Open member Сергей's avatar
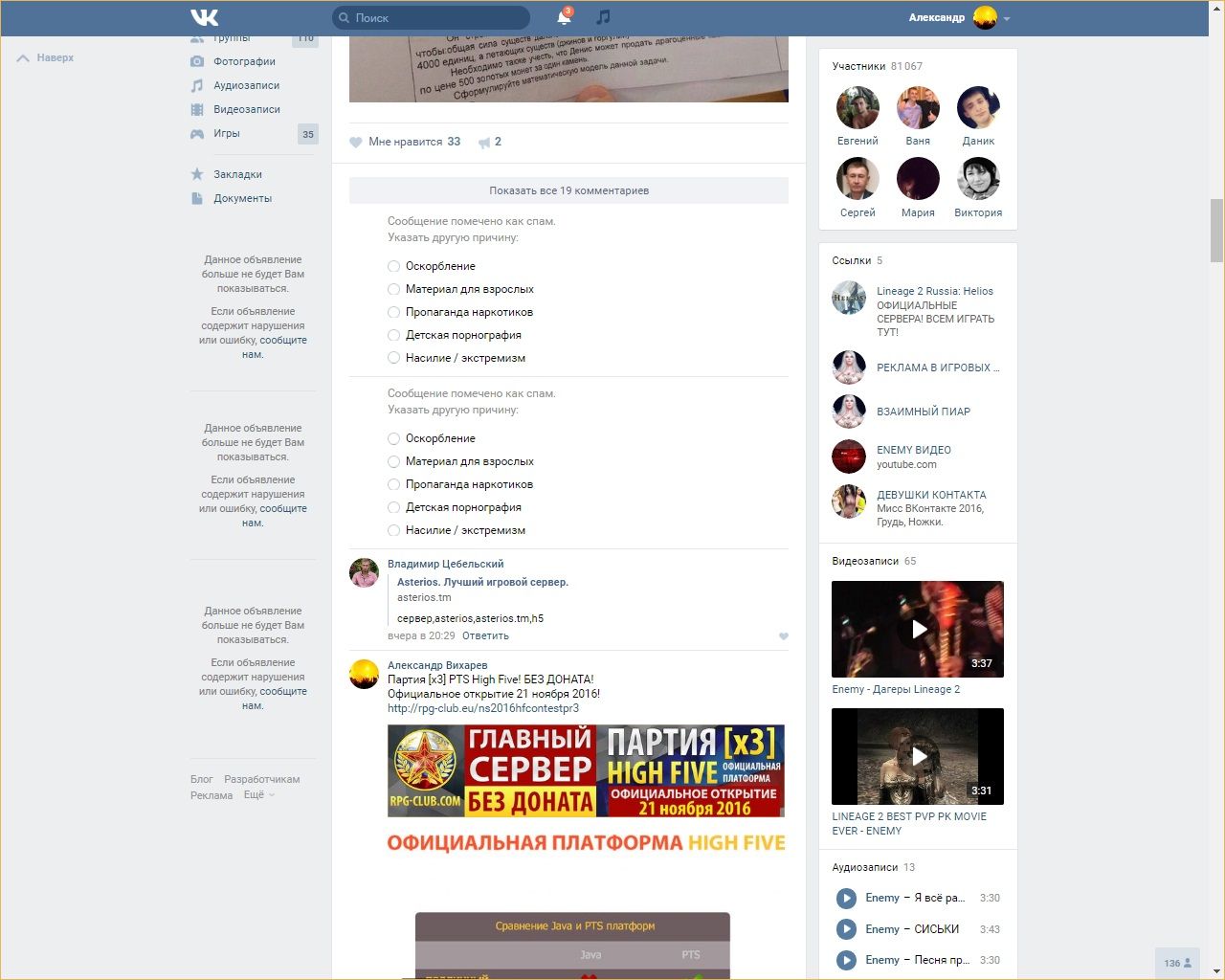The image size is (1225, 980). [x=857, y=179]
